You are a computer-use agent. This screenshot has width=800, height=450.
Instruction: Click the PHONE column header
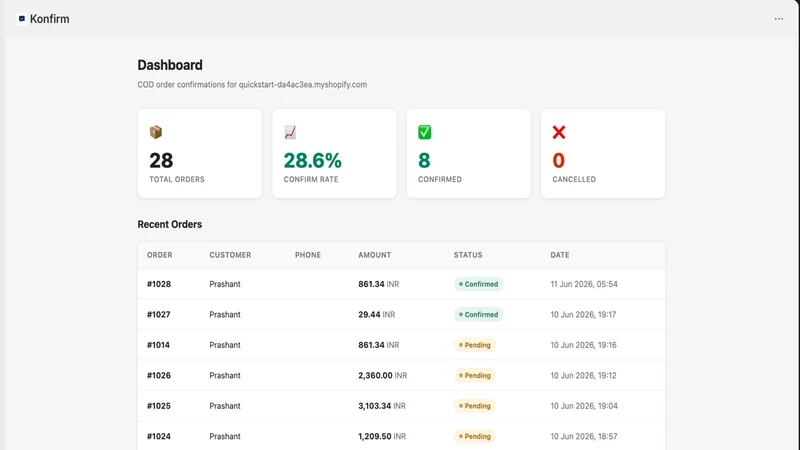coord(308,255)
